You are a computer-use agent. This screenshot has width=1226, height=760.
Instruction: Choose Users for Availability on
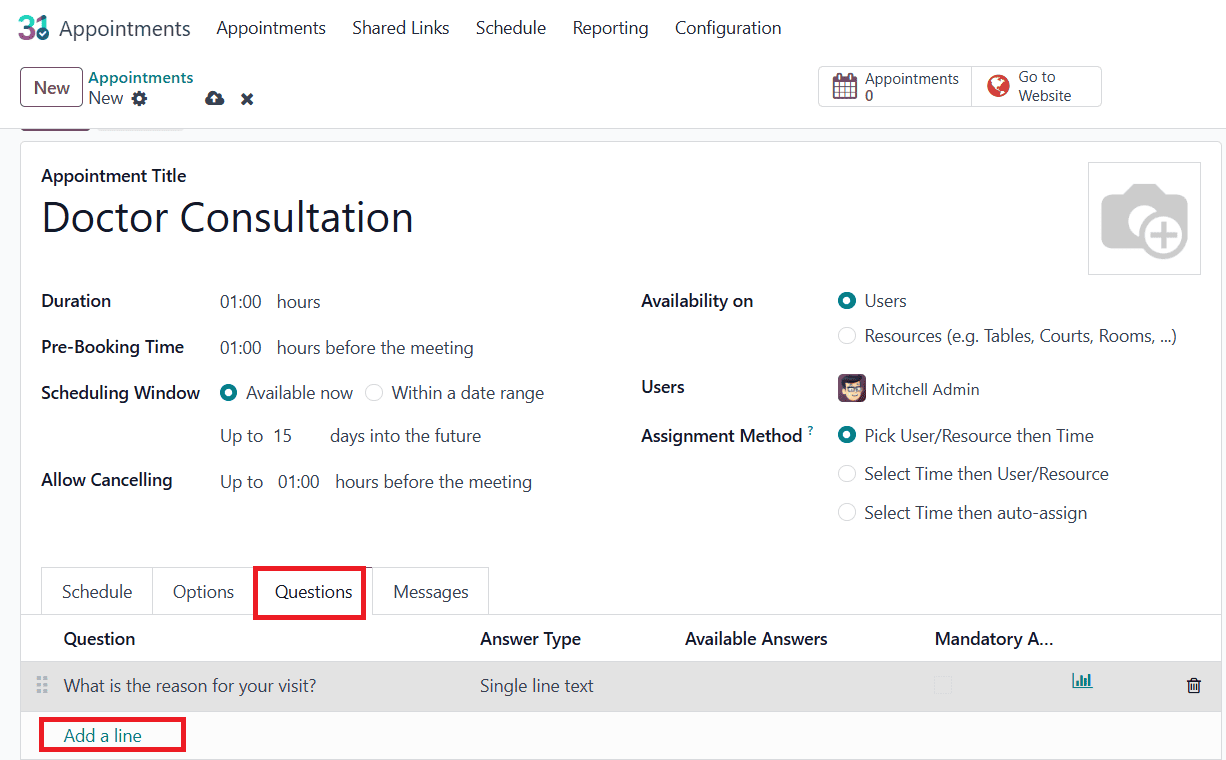tap(847, 301)
